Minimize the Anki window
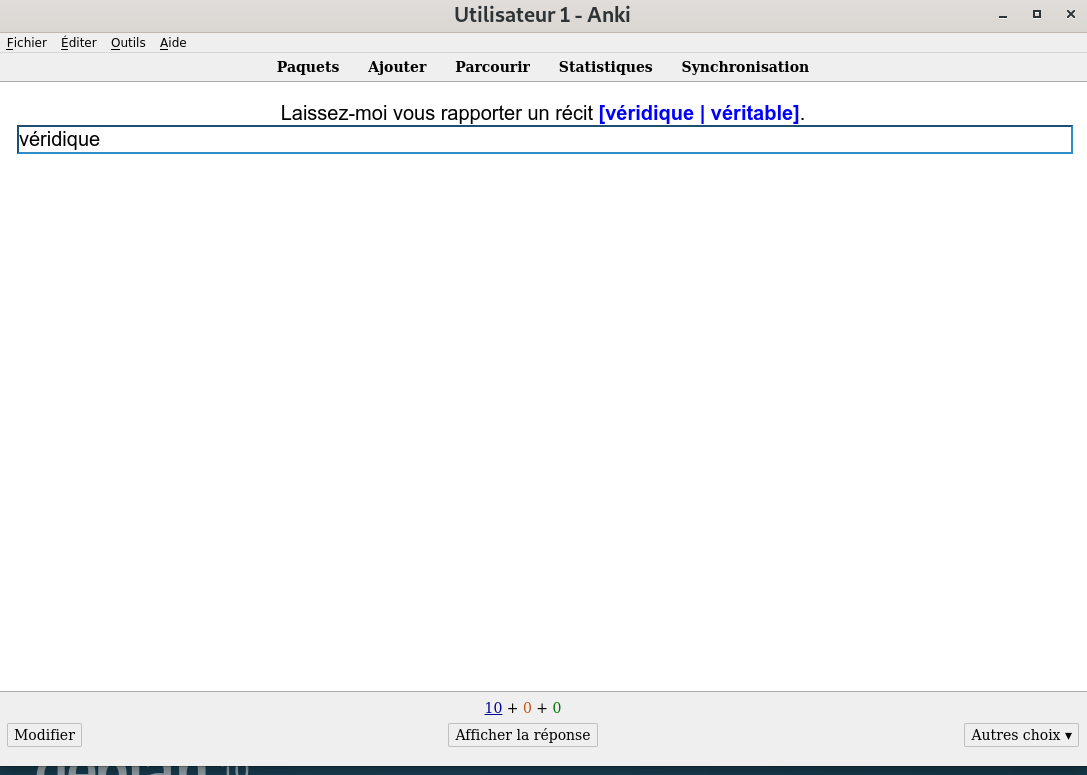Viewport: 1087px width, 775px height. (x=1002, y=15)
